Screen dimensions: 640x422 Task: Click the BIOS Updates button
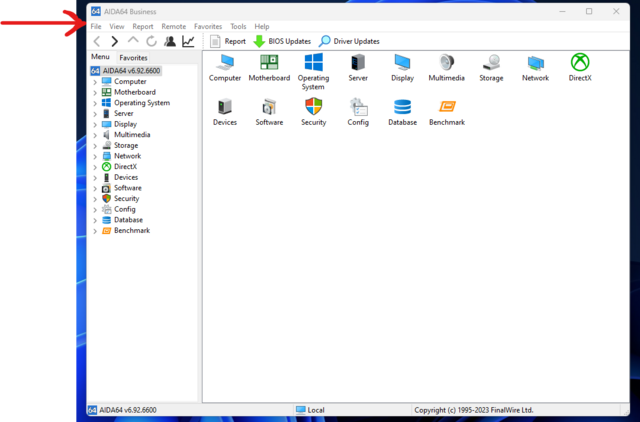(x=282, y=41)
